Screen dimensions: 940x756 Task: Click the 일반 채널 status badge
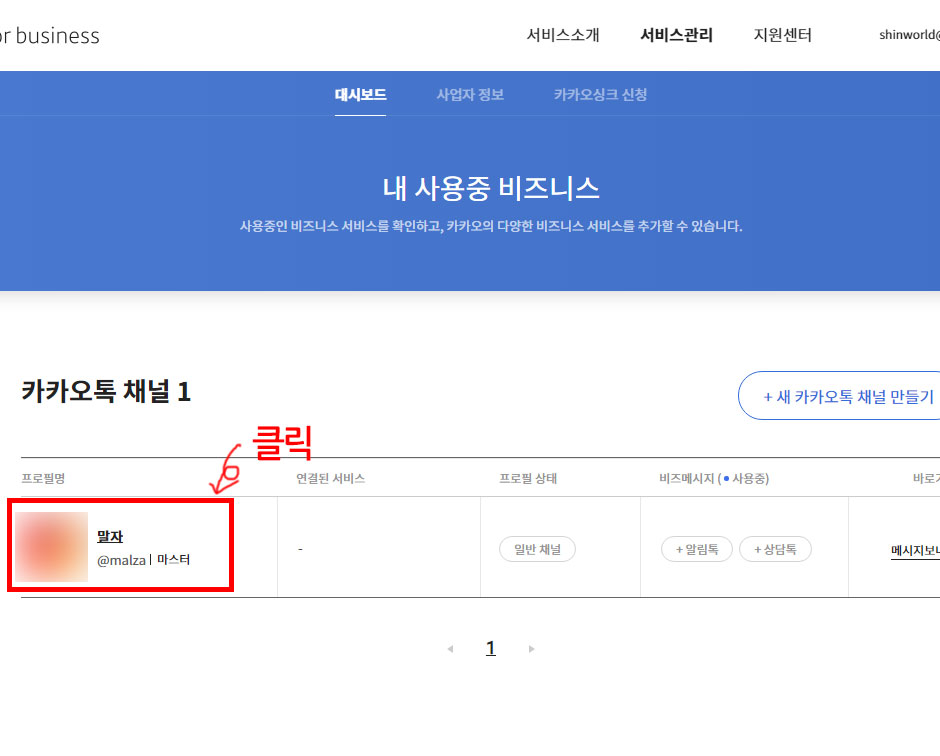pyautogui.click(x=537, y=549)
